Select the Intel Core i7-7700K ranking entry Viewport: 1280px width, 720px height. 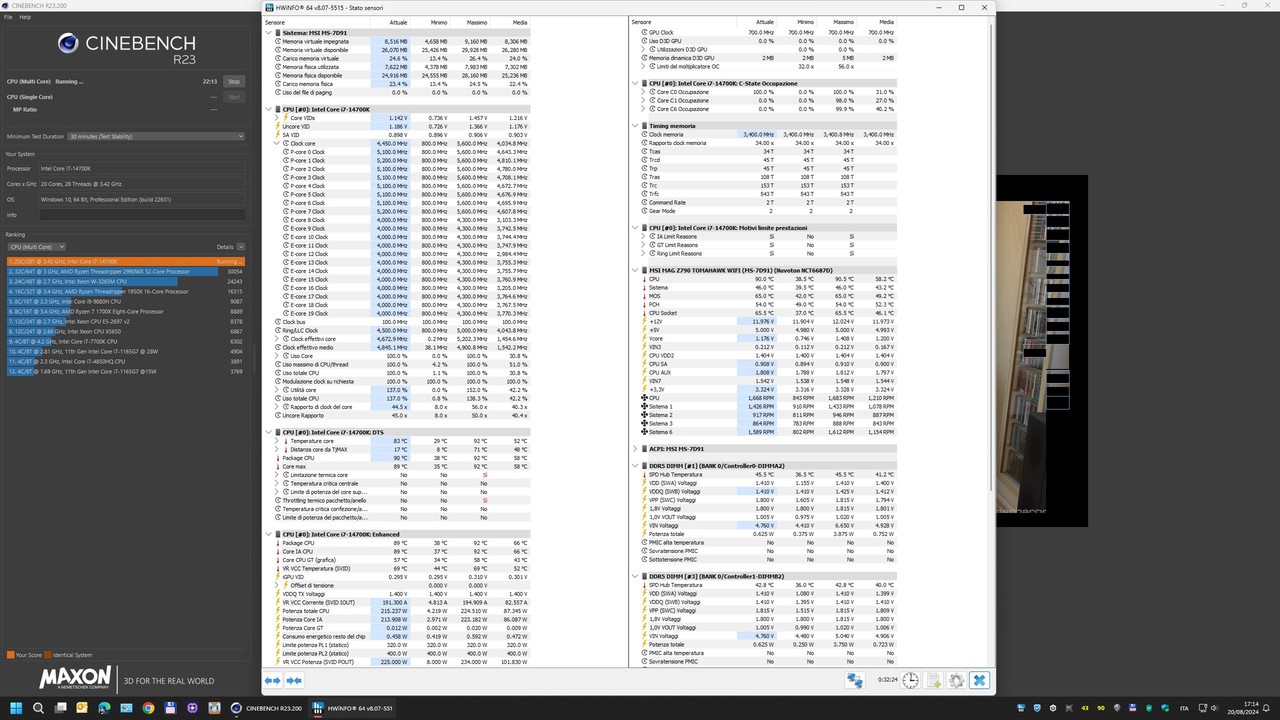coord(125,341)
